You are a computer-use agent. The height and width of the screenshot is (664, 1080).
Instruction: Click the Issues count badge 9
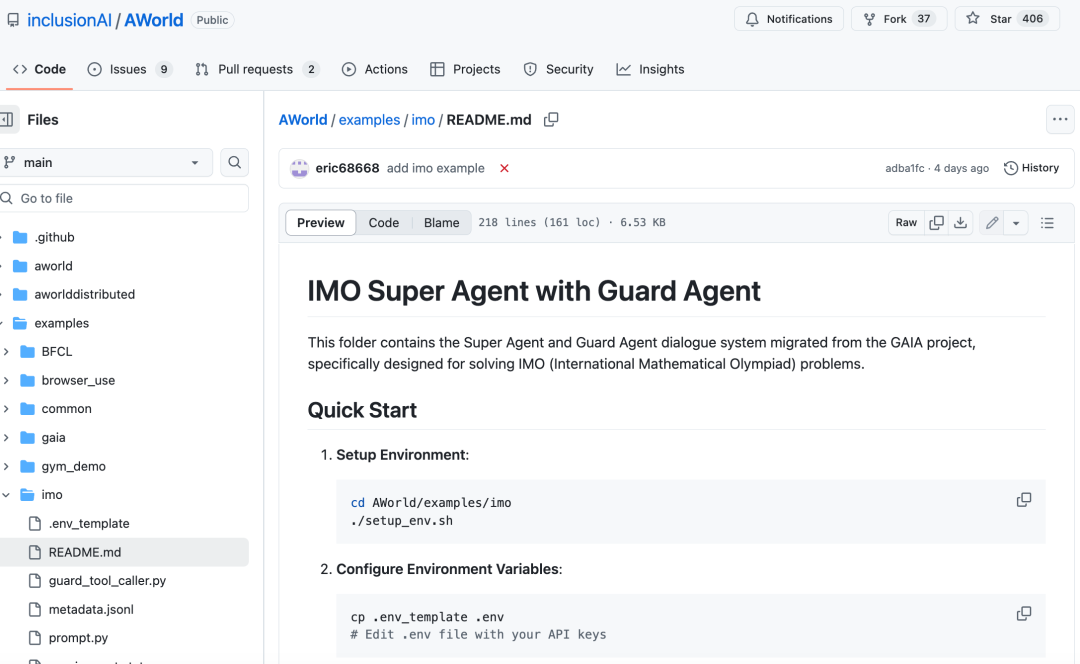click(163, 70)
